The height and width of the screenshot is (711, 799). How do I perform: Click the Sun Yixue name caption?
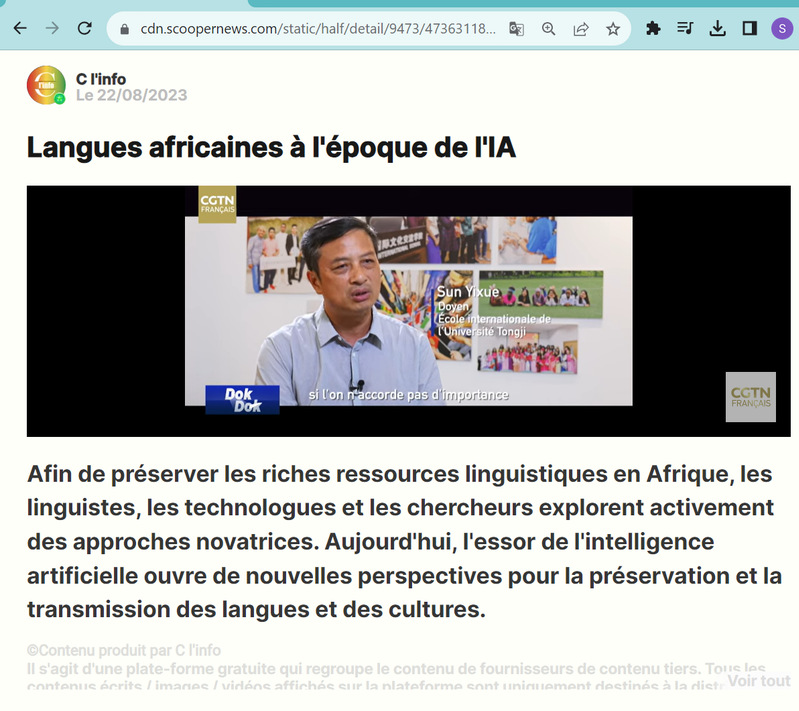coord(468,292)
